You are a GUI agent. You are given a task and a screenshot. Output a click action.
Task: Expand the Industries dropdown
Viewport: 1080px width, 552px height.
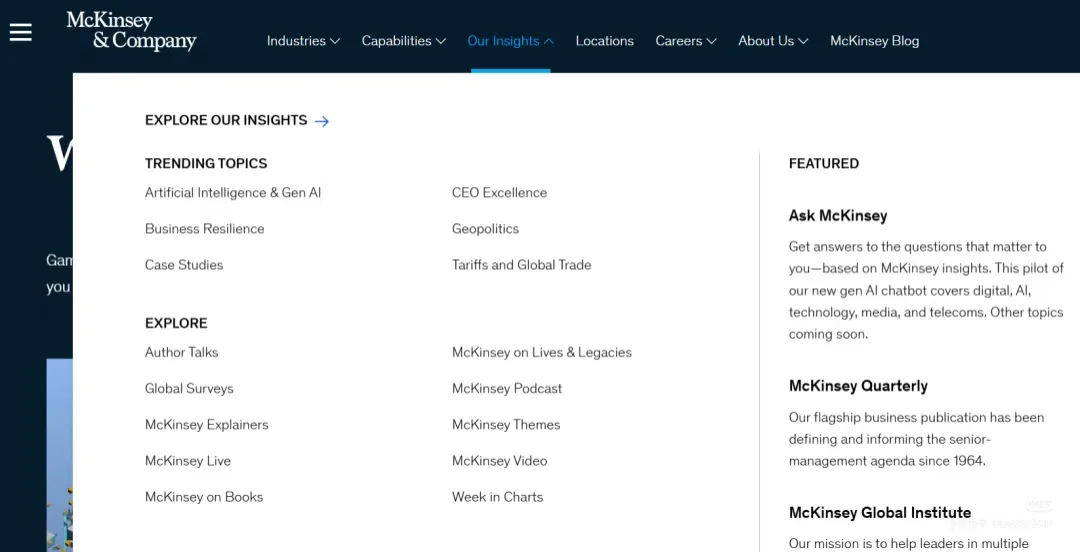(303, 41)
